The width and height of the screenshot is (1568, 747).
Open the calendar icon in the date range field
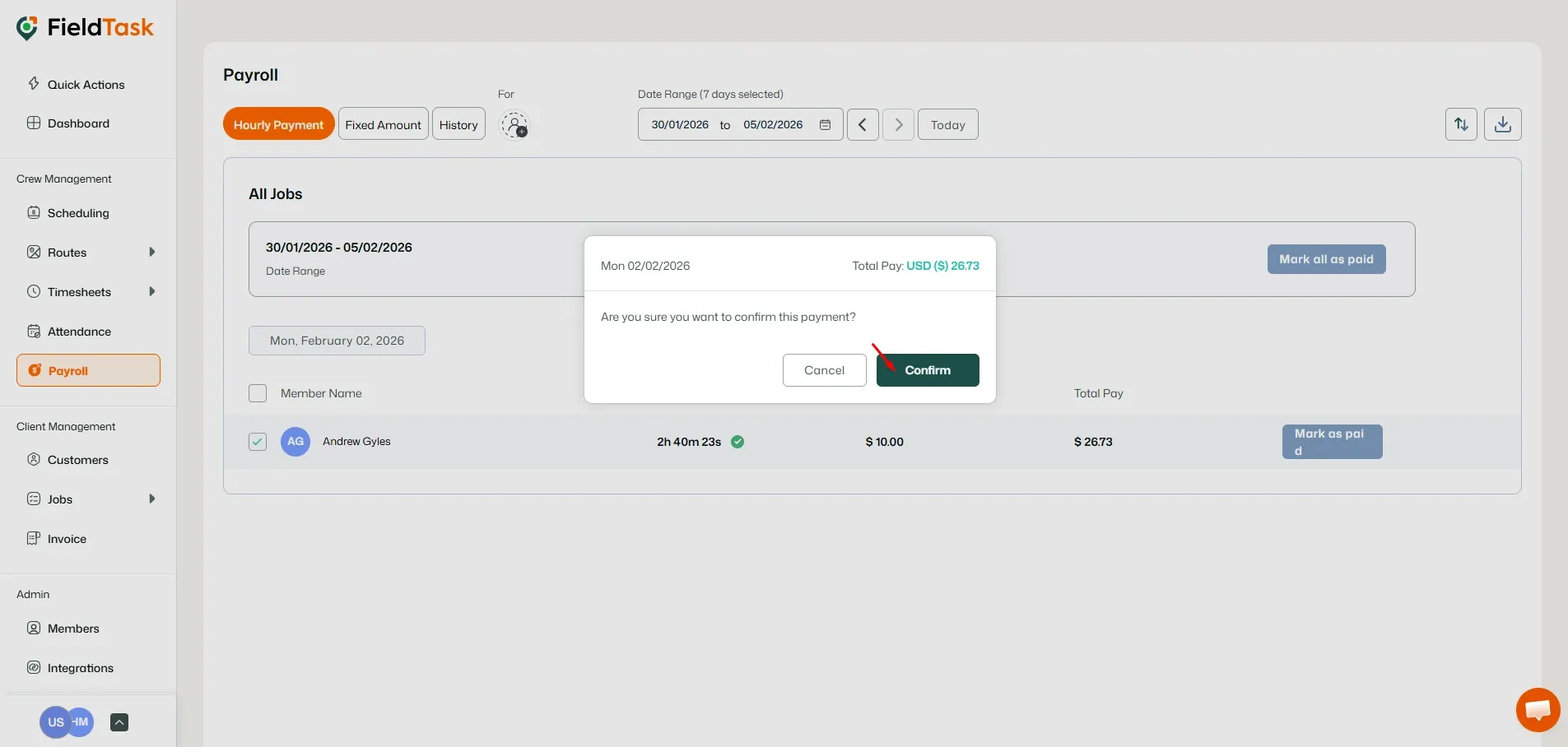coord(826,124)
